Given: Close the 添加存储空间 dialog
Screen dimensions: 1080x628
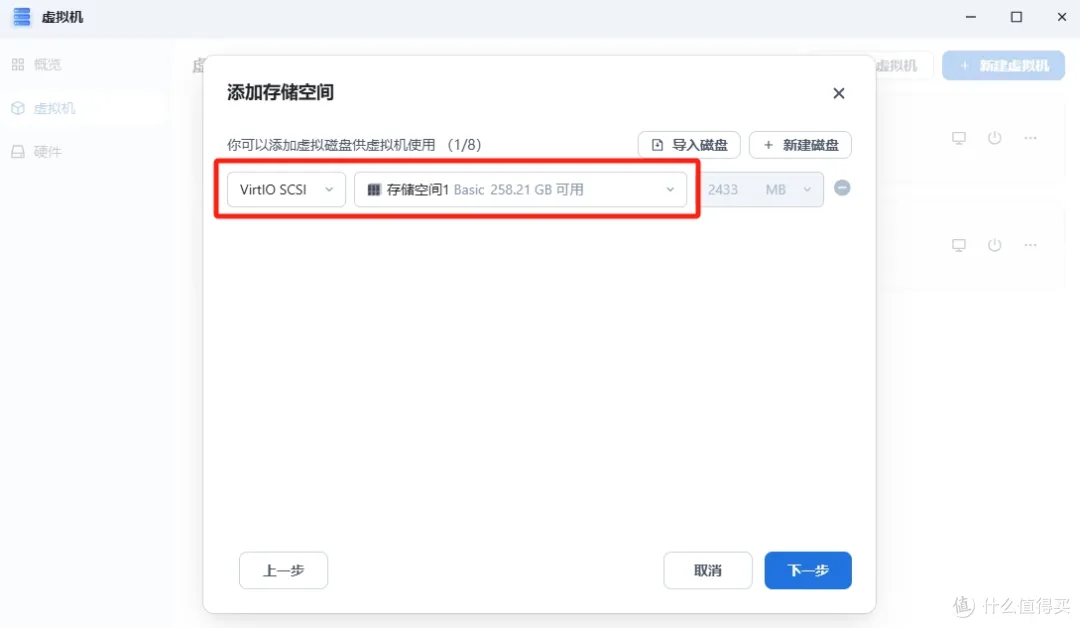Looking at the screenshot, I should tap(838, 93).
